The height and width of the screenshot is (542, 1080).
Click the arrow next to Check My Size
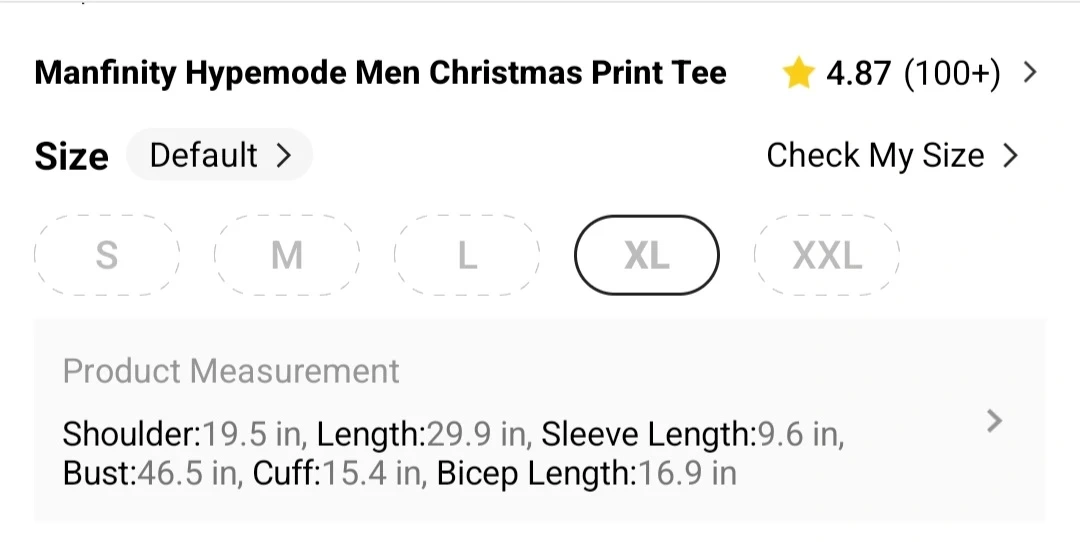1010,156
